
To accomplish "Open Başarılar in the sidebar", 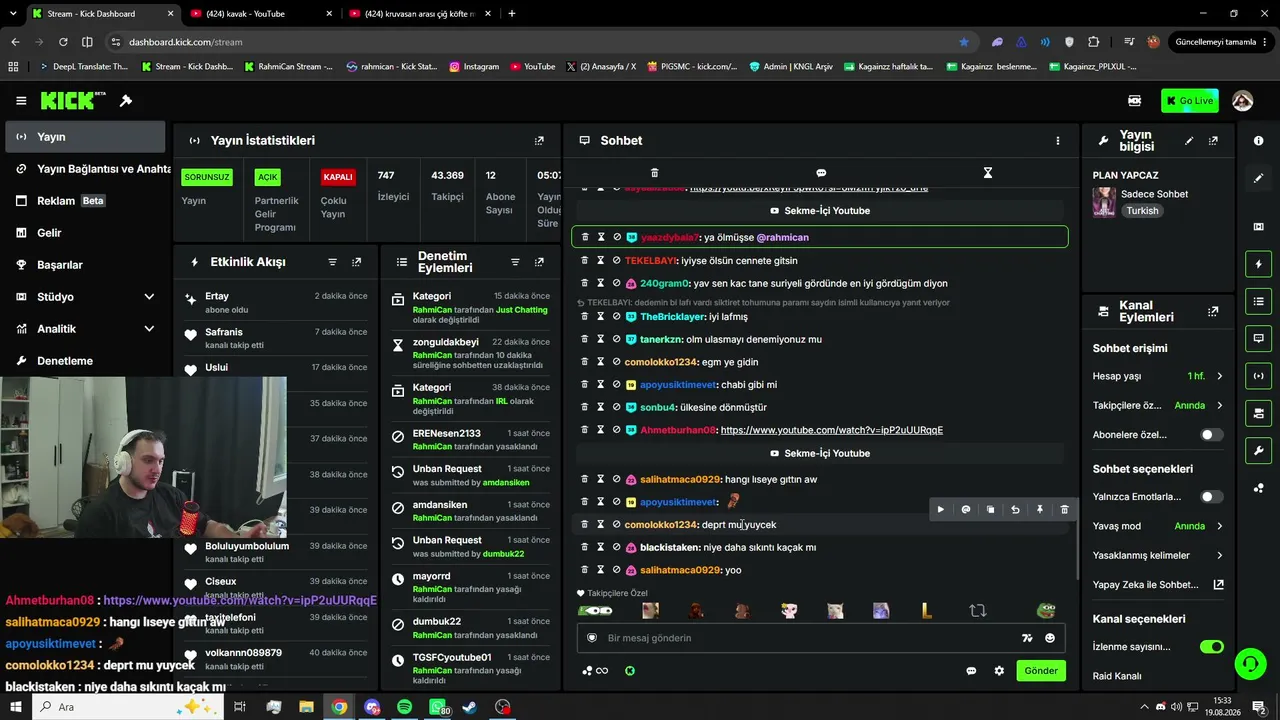I will (83, 265).
